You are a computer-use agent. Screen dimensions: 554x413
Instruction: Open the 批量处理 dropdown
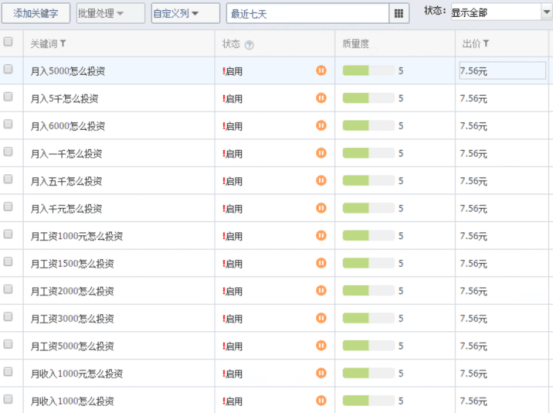pos(111,13)
